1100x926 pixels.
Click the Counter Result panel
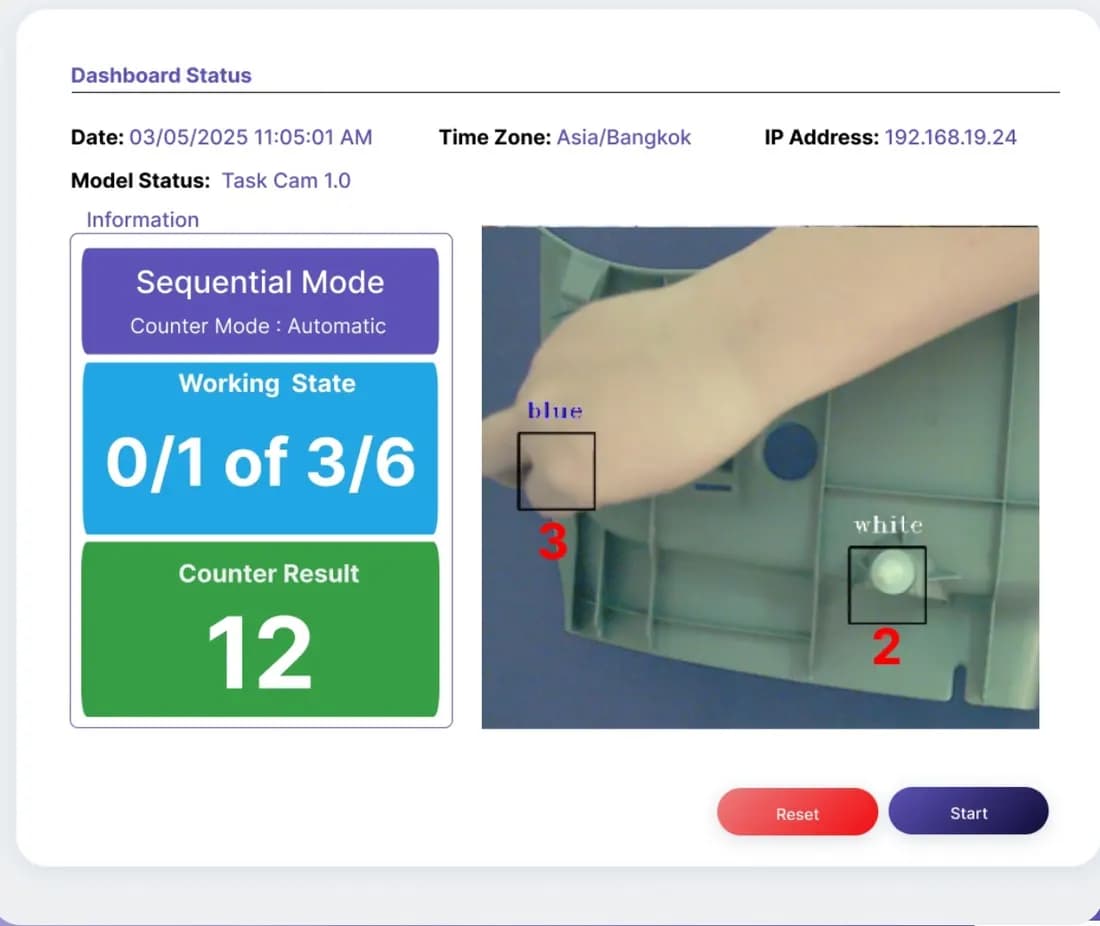click(260, 629)
